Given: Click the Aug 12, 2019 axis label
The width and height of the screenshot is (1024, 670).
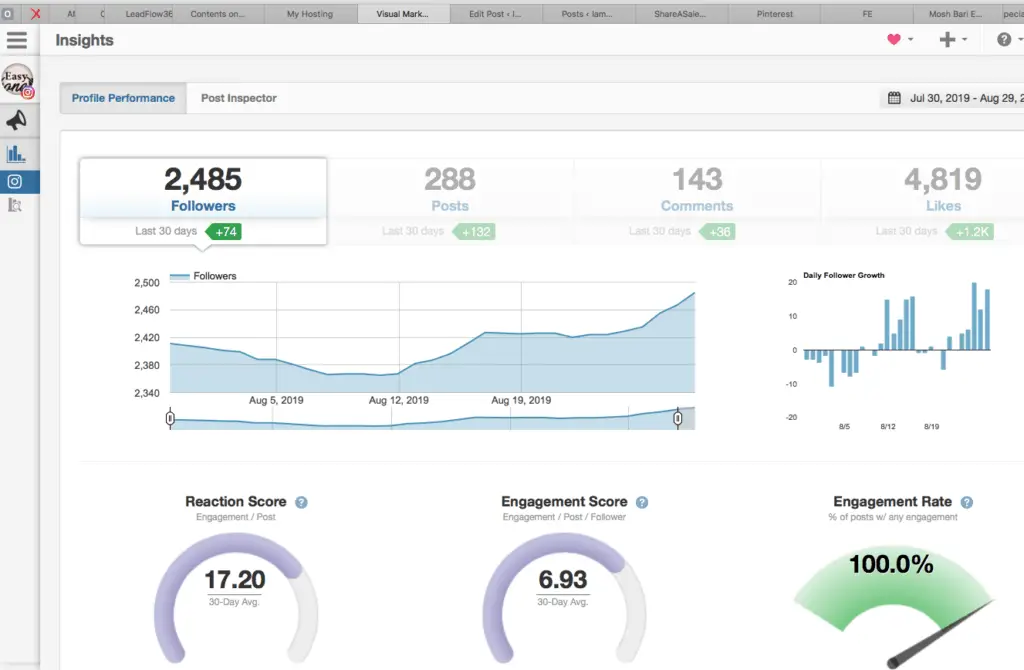Looking at the screenshot, I should (398, 400).
